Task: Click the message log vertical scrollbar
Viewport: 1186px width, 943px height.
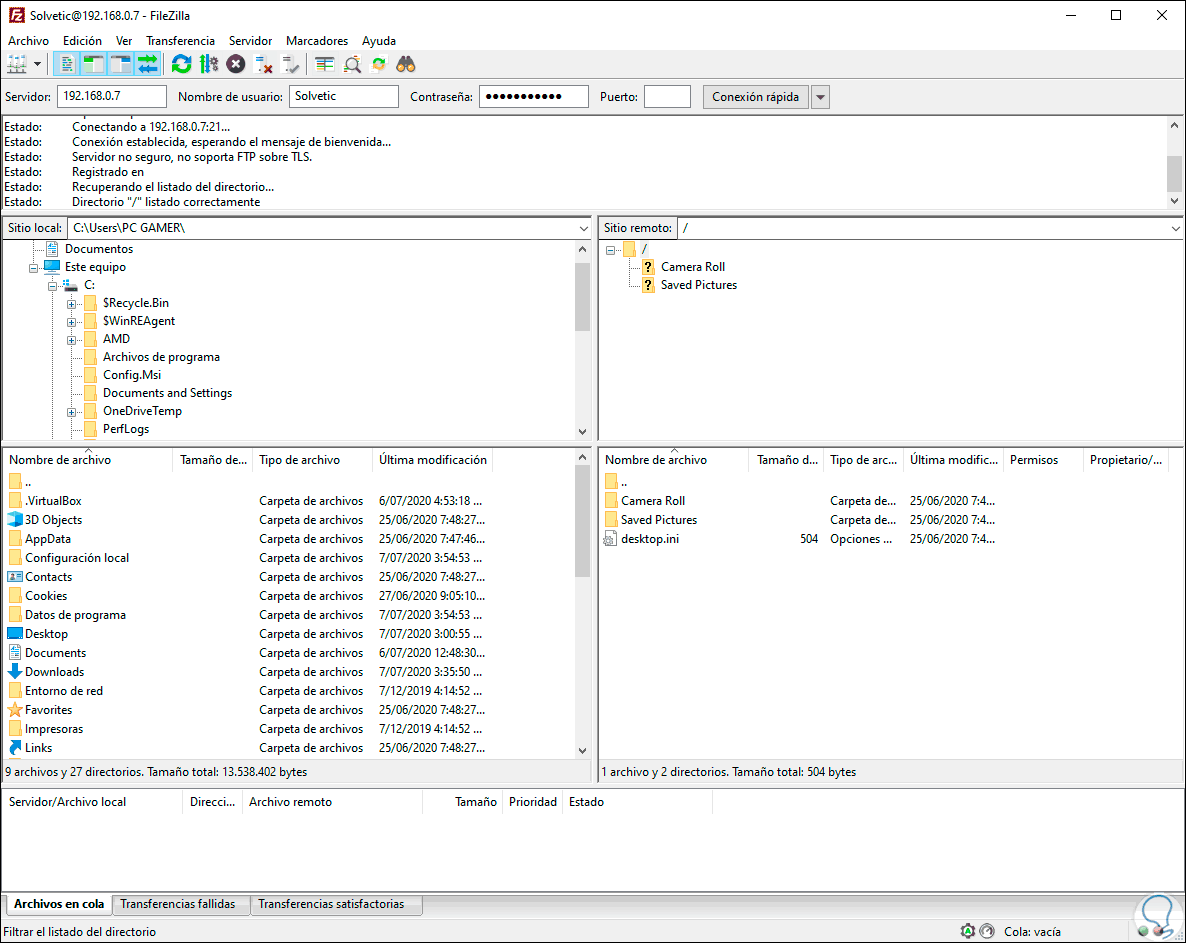Action: click(1174, 163)
